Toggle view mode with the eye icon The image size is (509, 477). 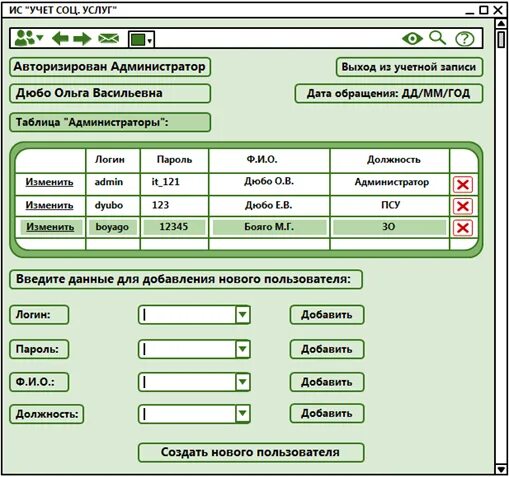[x=412, y=39]
